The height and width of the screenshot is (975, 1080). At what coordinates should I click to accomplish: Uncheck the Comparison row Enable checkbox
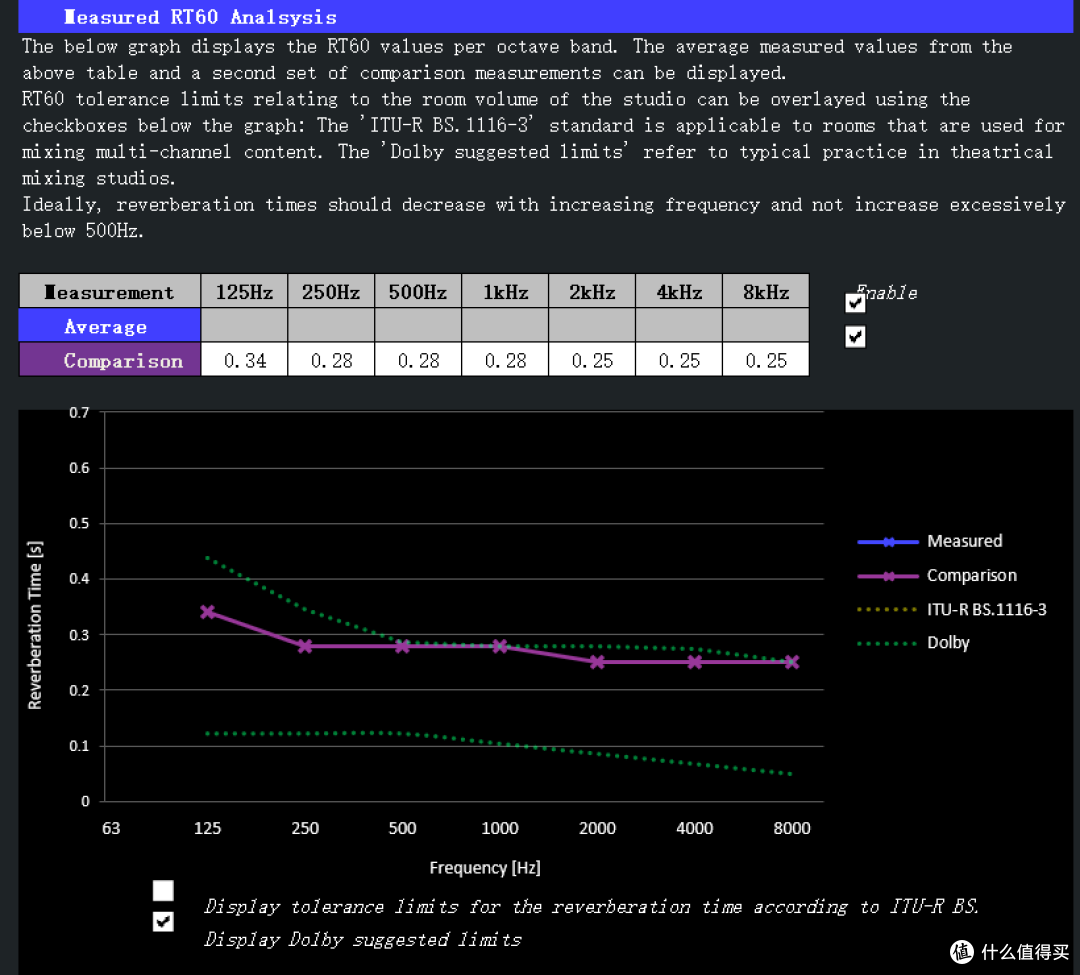(855, 337)
